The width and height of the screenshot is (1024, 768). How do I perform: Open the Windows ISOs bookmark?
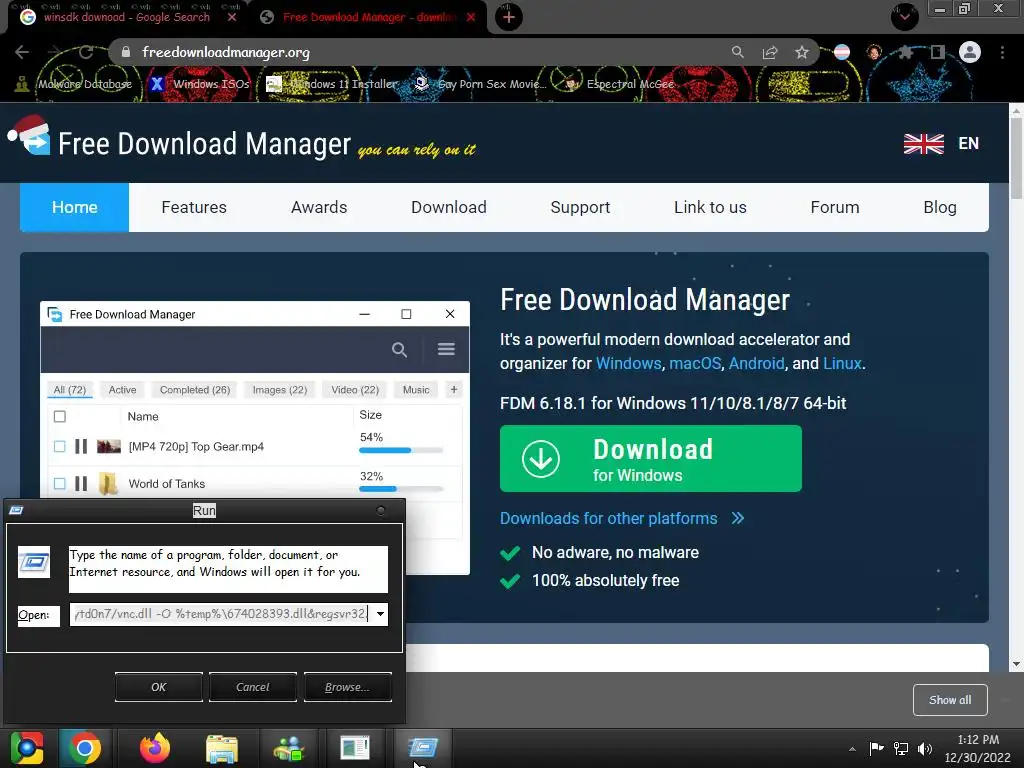[200, 84]
